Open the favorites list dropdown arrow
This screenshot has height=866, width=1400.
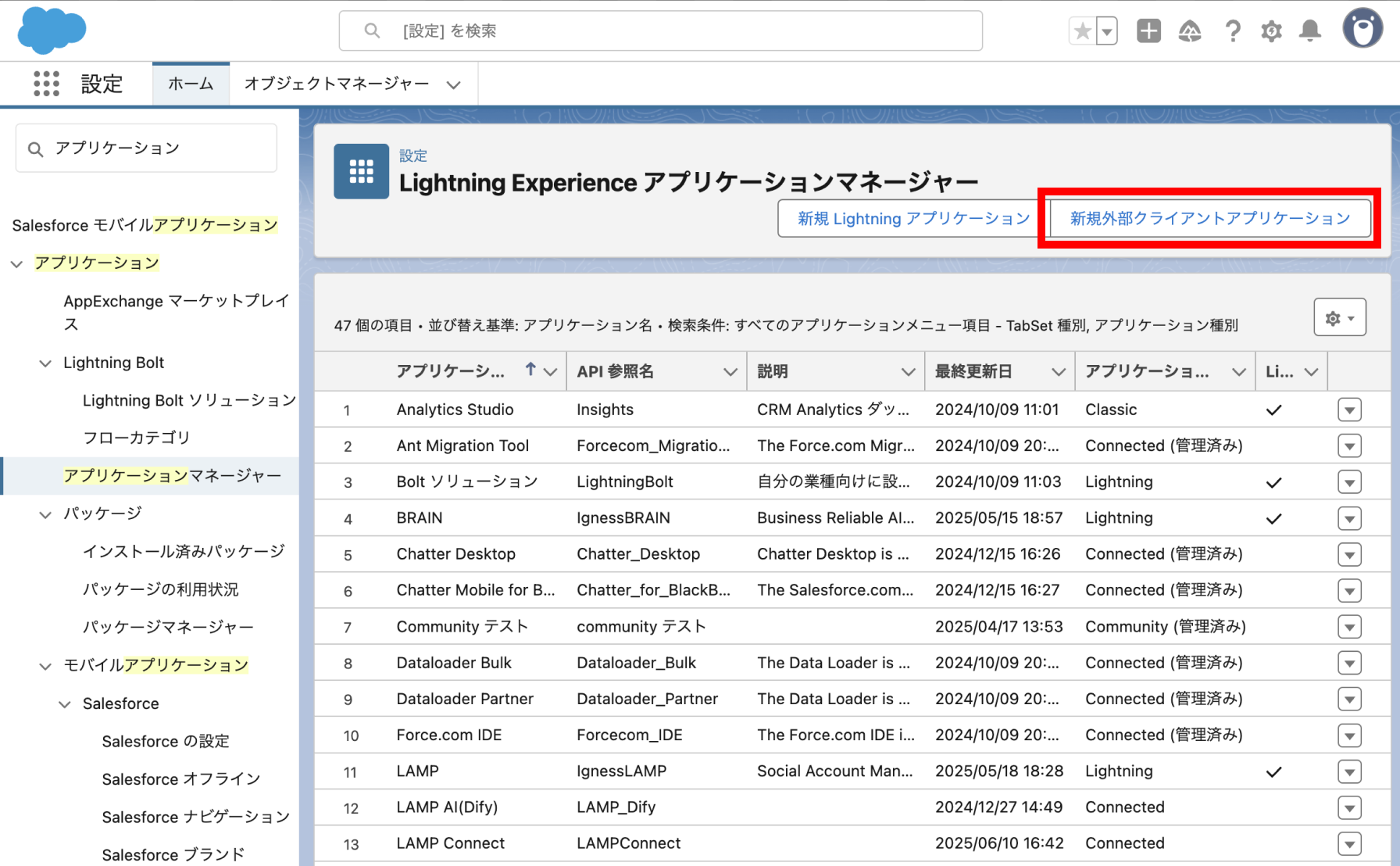click(x=1107, y=31)
